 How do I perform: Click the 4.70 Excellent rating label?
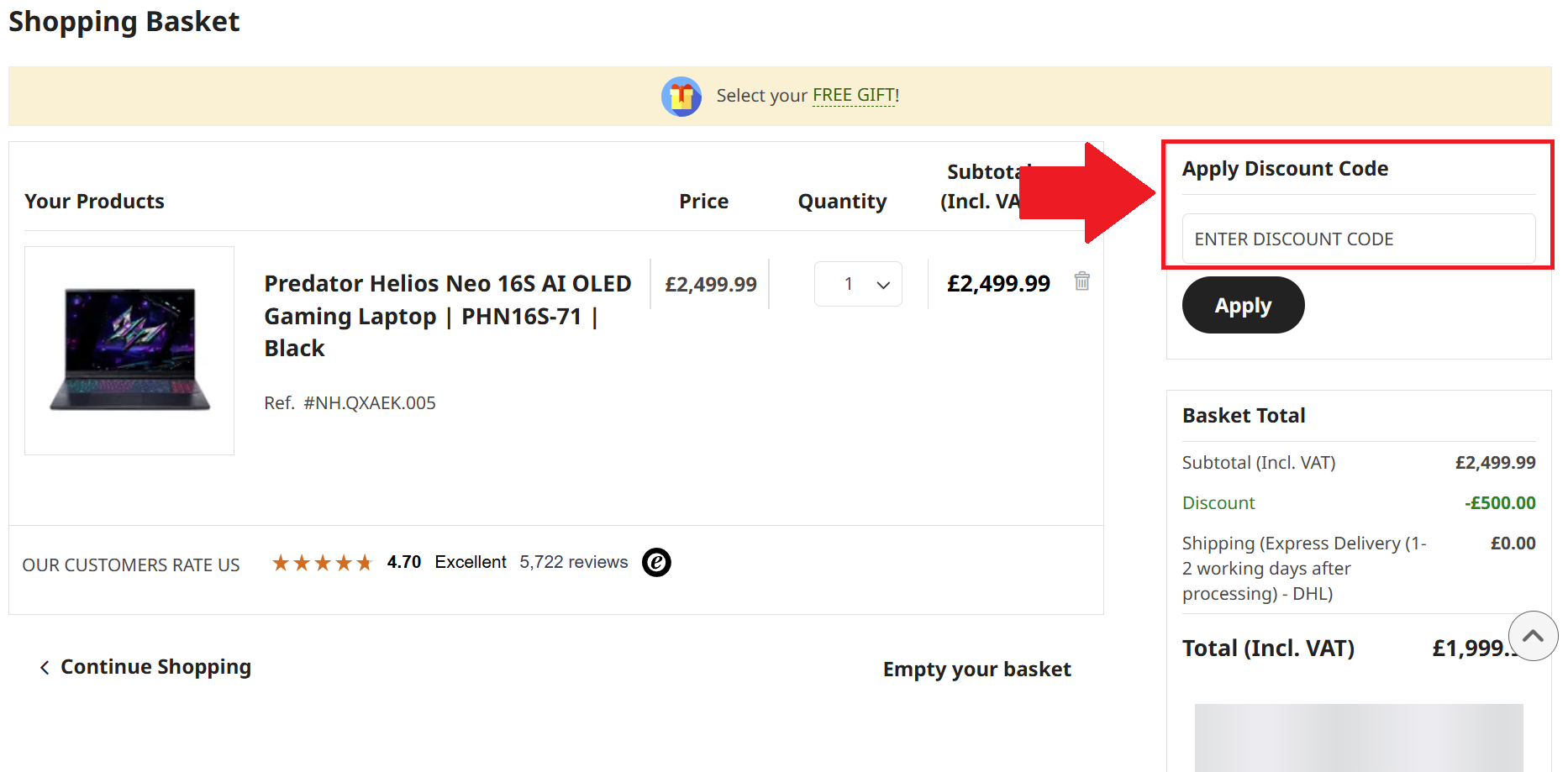pyautogui.click(x=446, y=562)
